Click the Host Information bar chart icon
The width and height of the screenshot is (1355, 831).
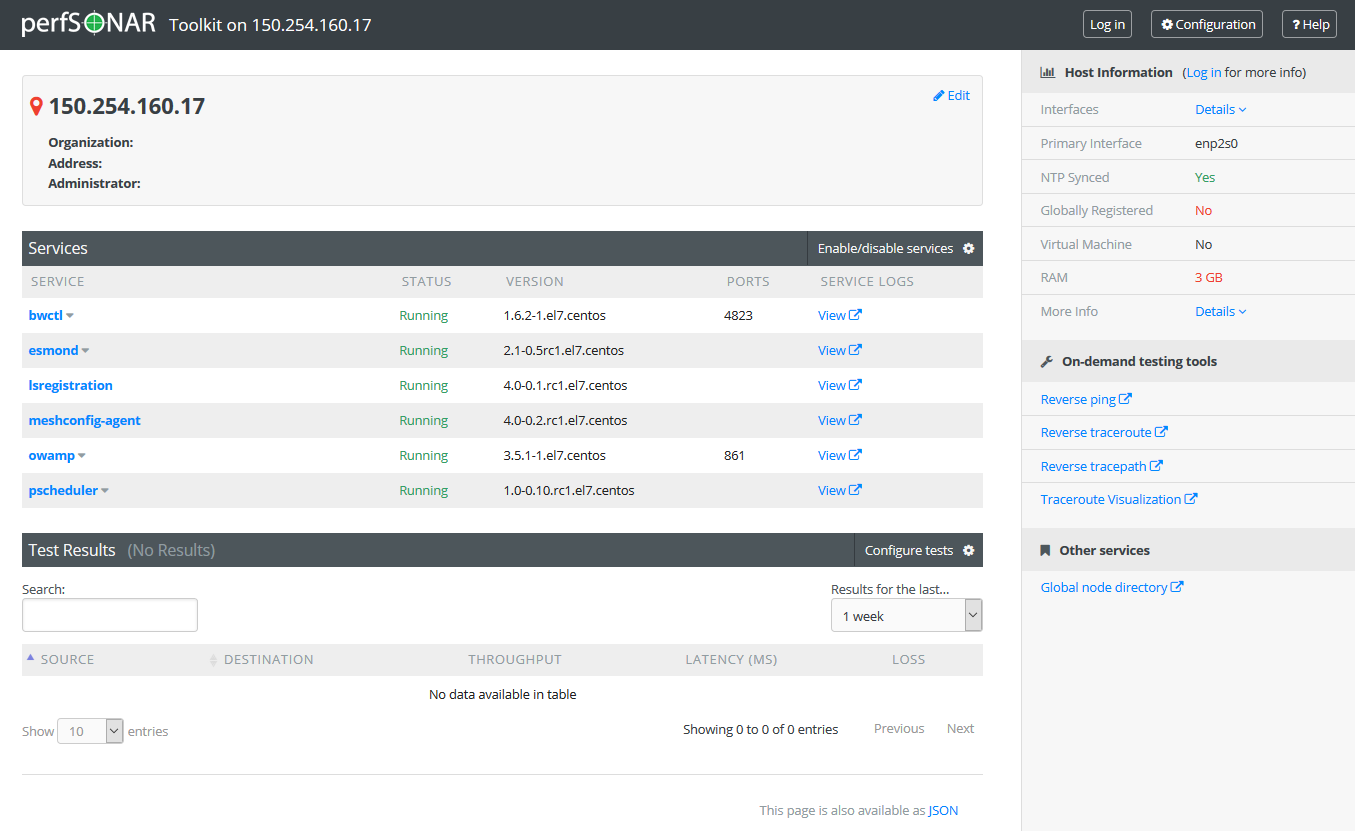[1048, 72]
